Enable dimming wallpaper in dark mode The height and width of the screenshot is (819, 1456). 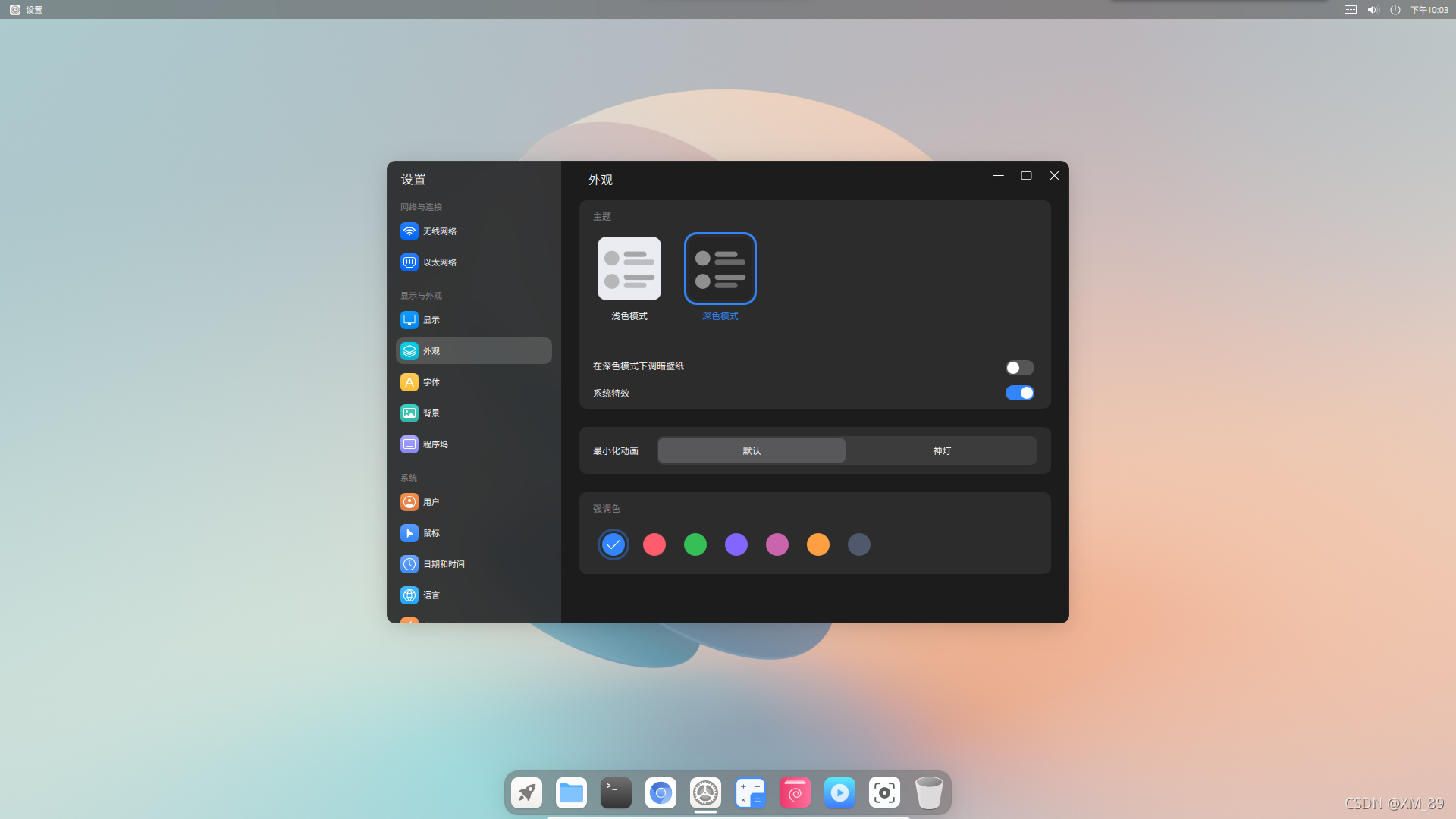(1019, 368)
